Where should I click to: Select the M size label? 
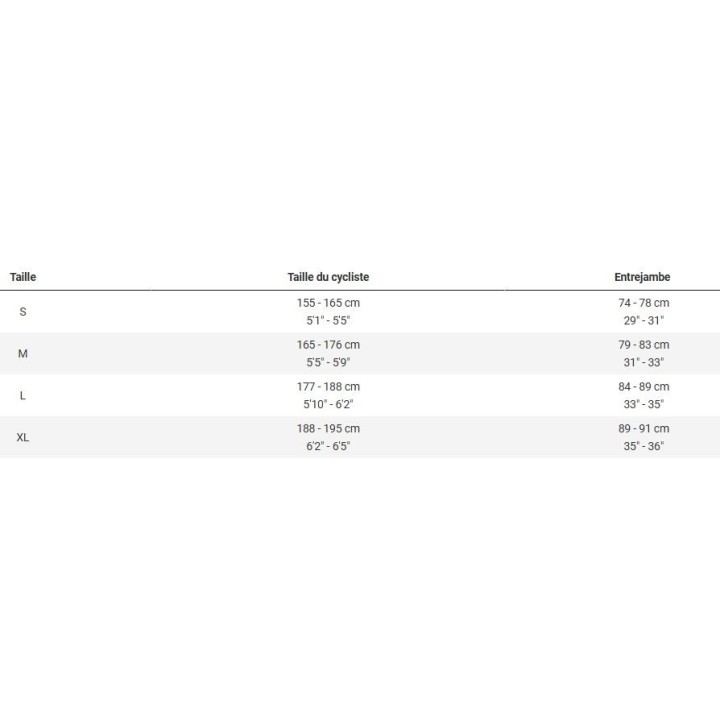tap(23, 354)
